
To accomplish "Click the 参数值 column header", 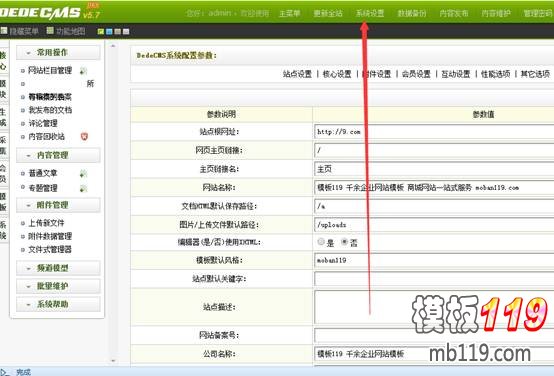I will 483,114.
